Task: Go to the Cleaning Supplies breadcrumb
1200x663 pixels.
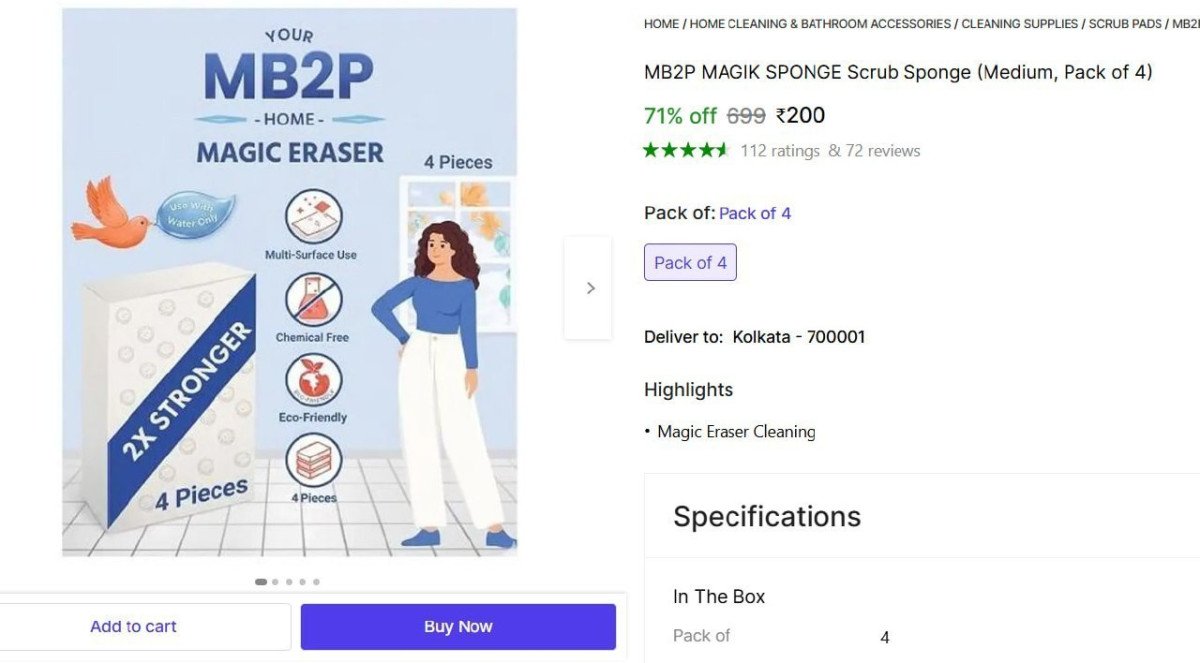Action: (x=1020, y=24)
